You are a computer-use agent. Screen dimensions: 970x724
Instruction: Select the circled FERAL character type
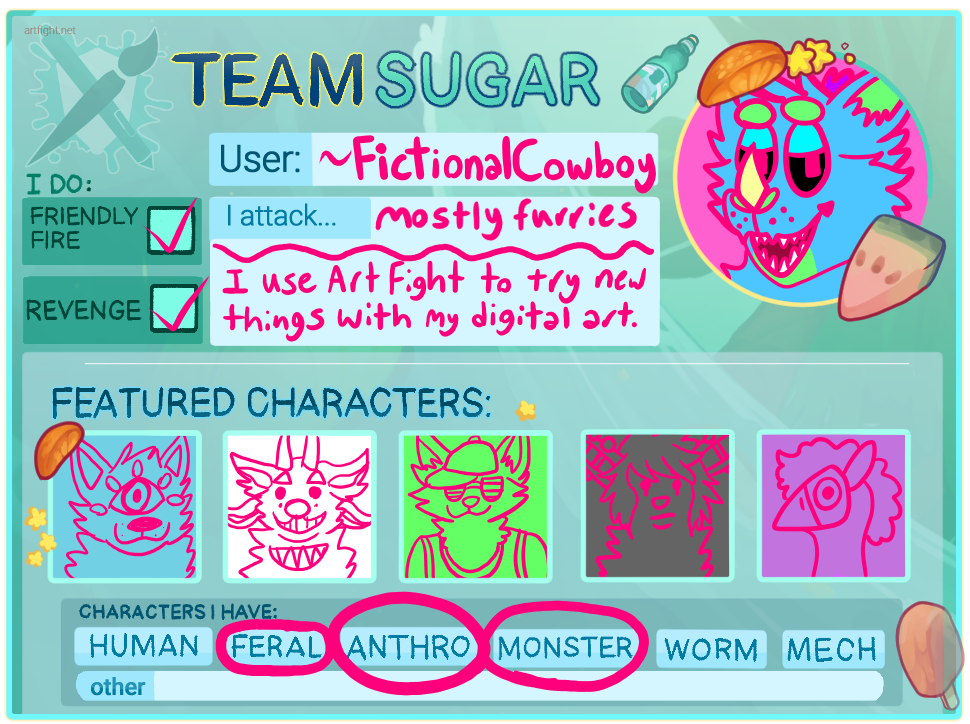[276, 647]
